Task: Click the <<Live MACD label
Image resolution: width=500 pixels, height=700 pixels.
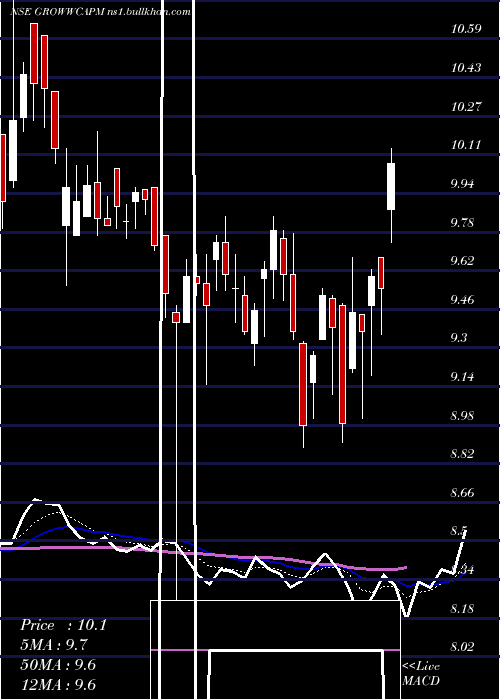Action: pyautogui.click(x=421, y=674)
